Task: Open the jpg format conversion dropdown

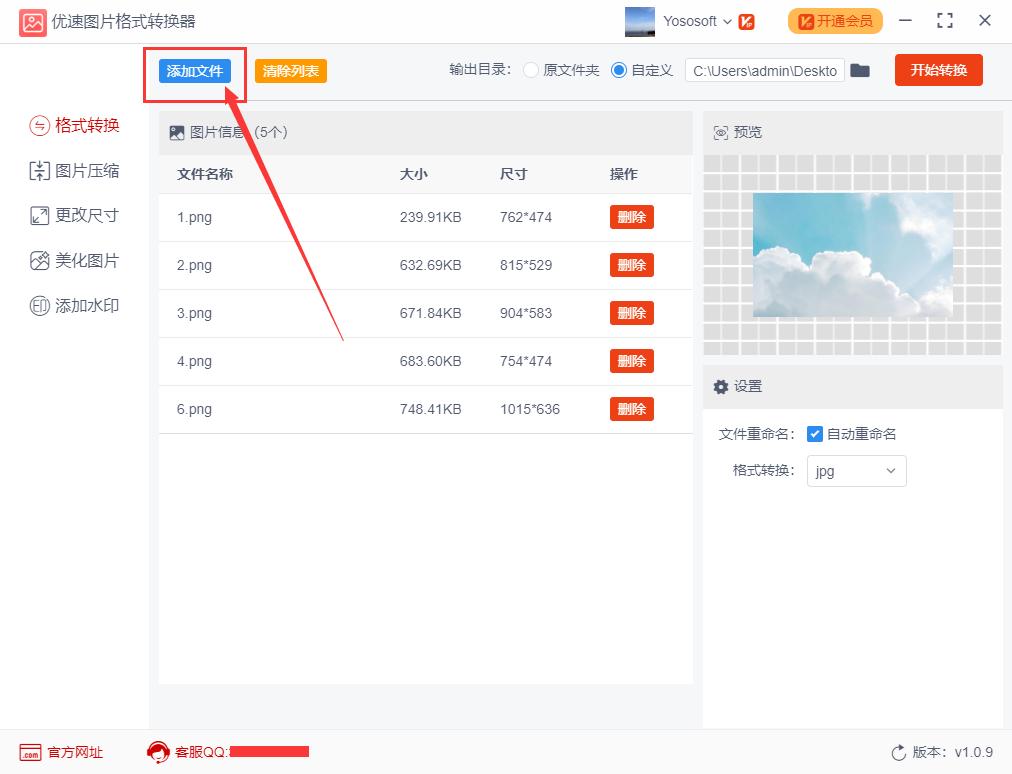Action: pyautogui.click(x=856, y=471)
